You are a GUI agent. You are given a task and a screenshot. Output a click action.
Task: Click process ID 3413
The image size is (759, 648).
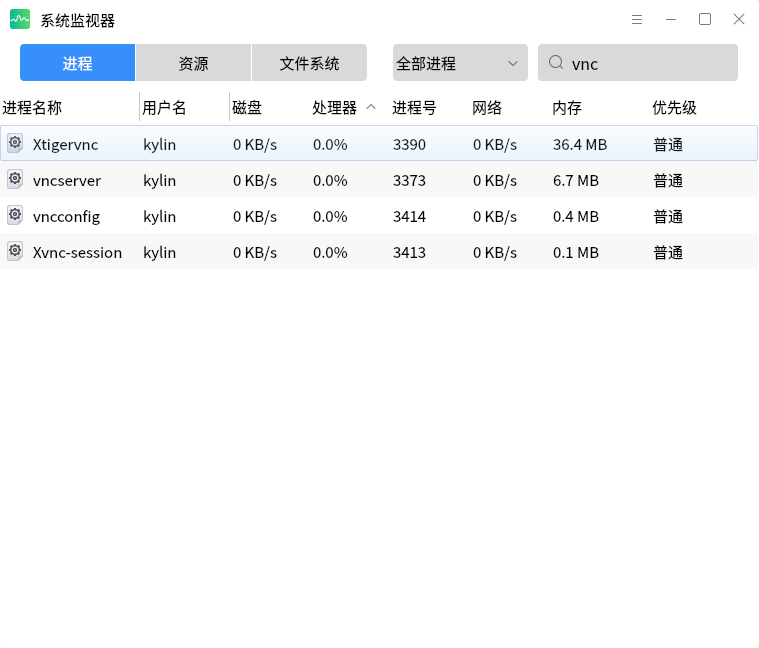tap(410, 253)
